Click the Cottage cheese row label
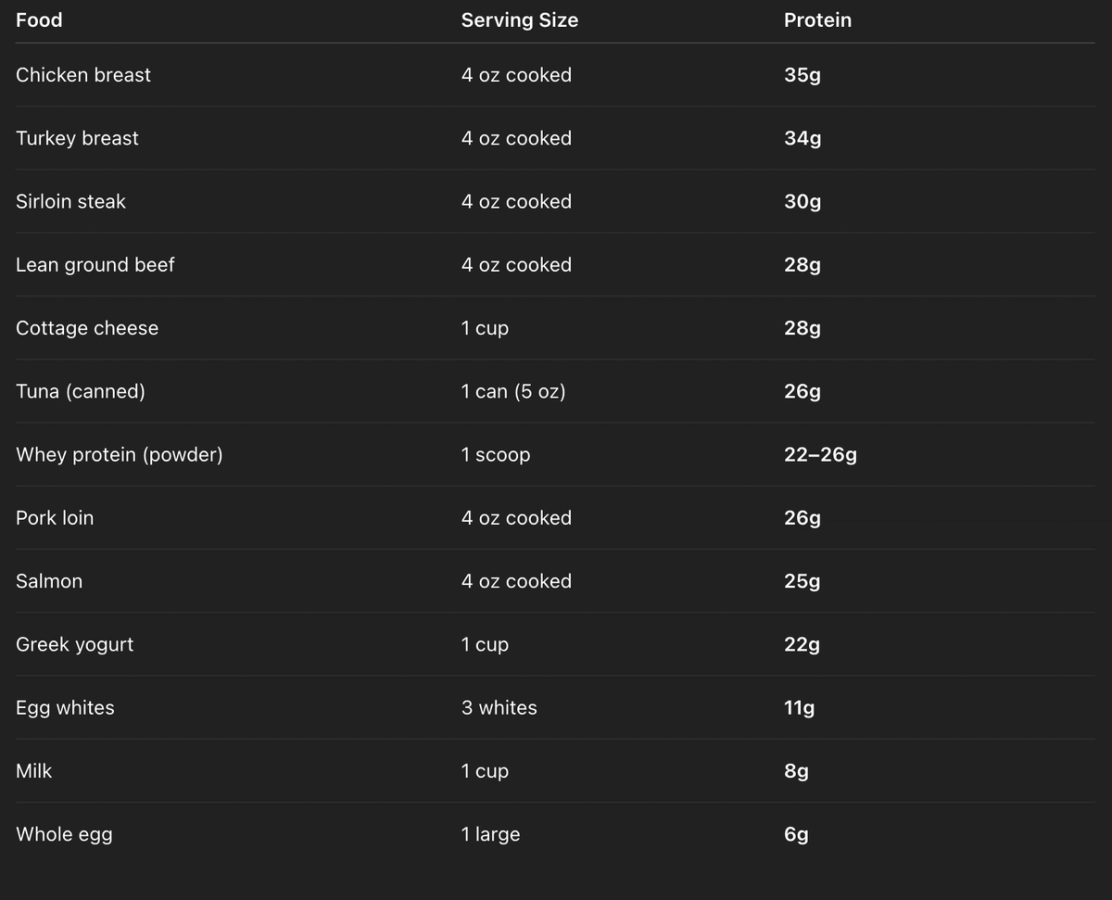This screenshot has height=900, width=1112. (87, 328)
